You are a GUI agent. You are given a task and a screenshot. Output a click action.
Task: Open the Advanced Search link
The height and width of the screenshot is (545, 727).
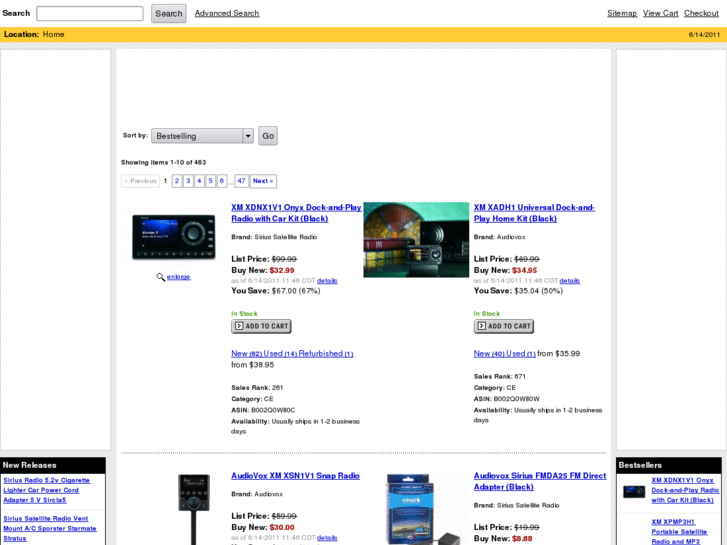227,13
